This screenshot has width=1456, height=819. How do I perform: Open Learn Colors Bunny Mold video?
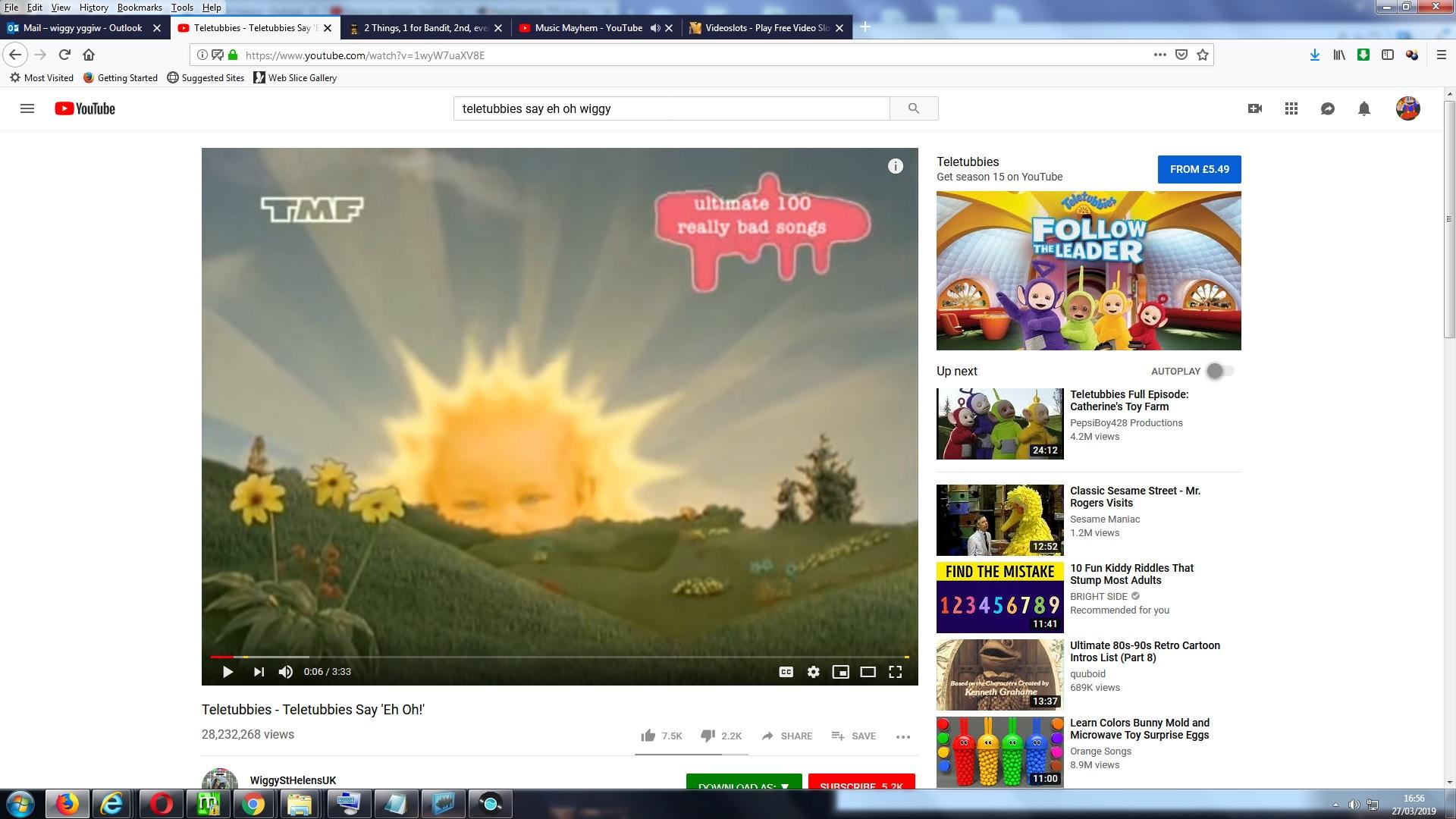[1140, 729]
